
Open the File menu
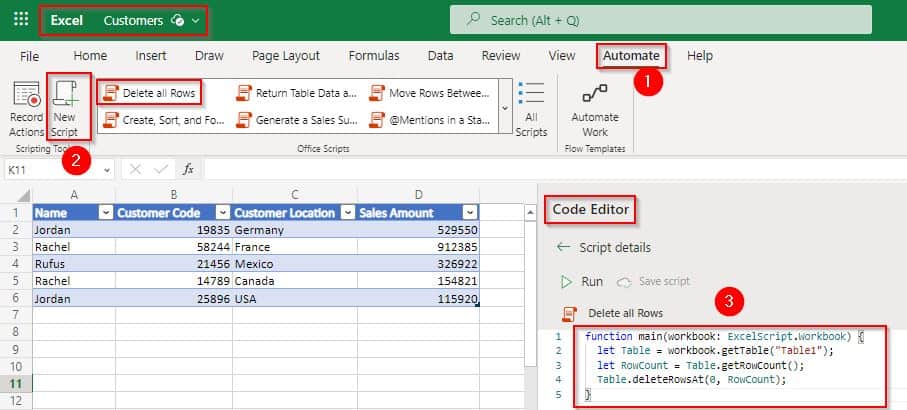(30, 56)
